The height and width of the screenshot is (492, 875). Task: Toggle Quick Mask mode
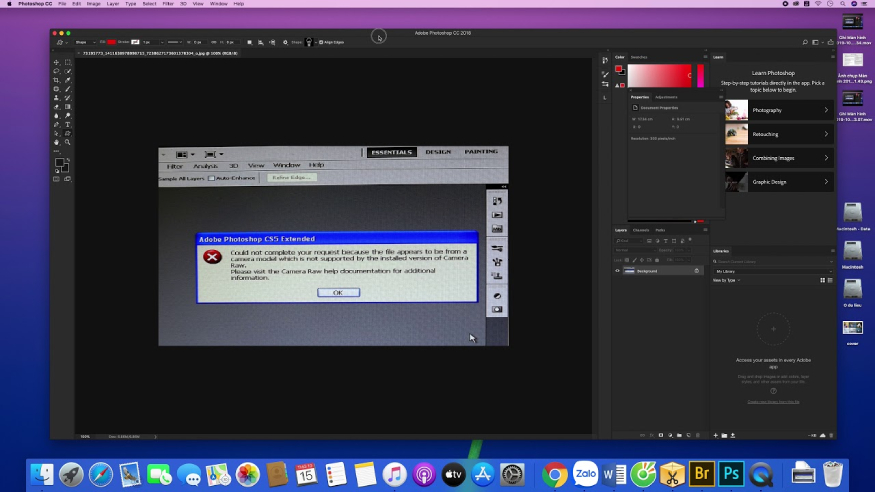pos(56,179)
